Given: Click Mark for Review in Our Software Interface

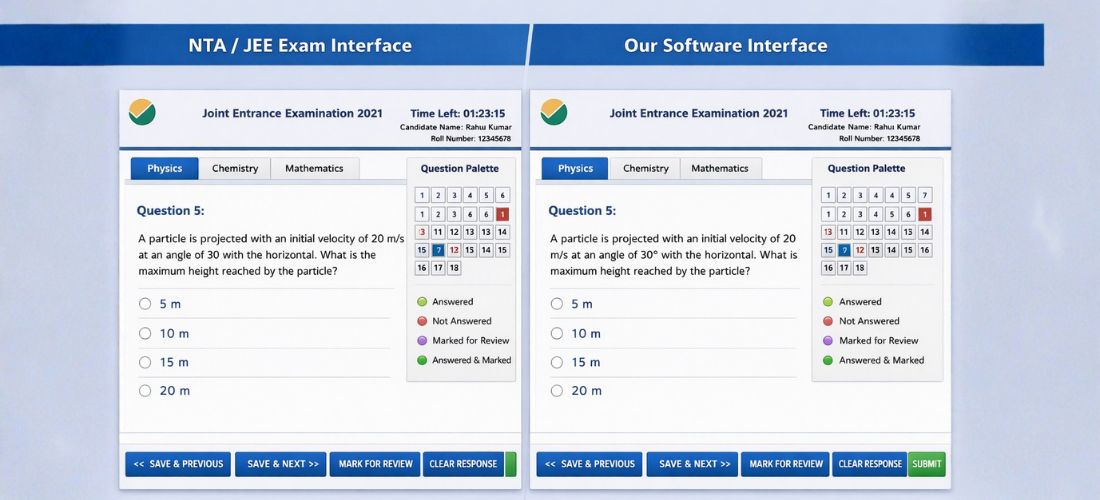Looking at the screenshot, I should tap(786, 464).
